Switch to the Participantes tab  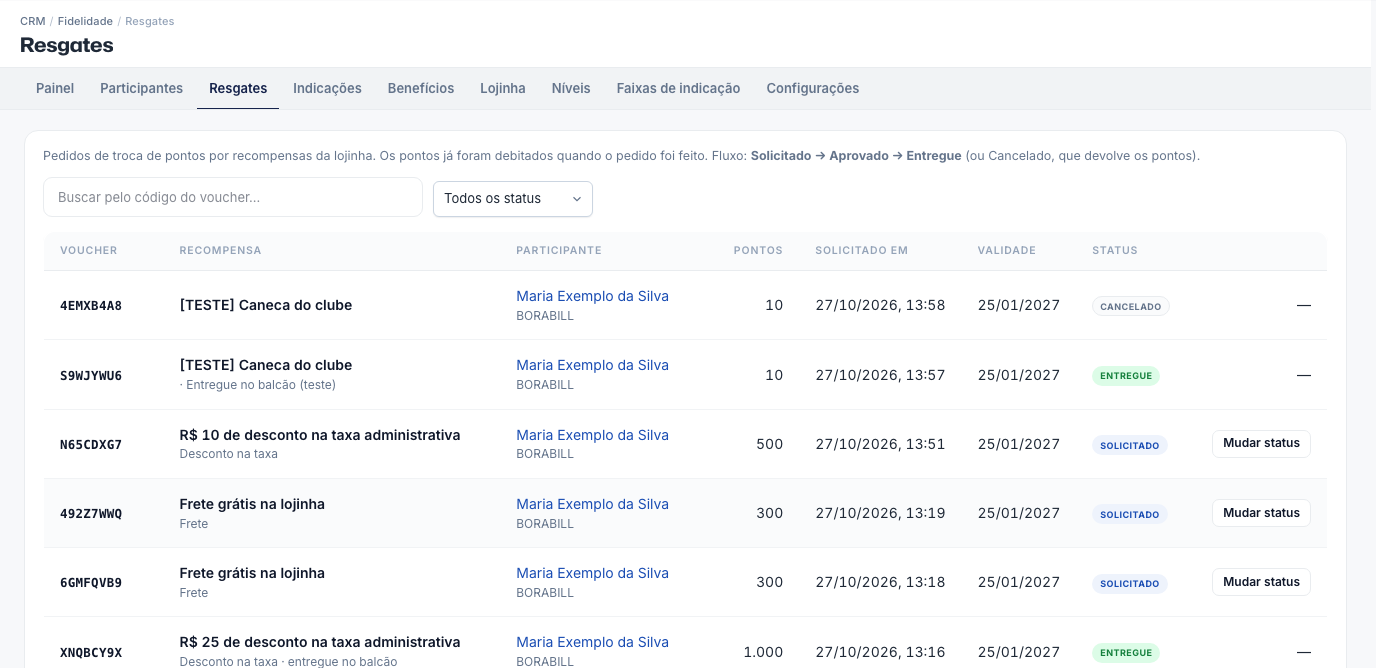point(141,88)
